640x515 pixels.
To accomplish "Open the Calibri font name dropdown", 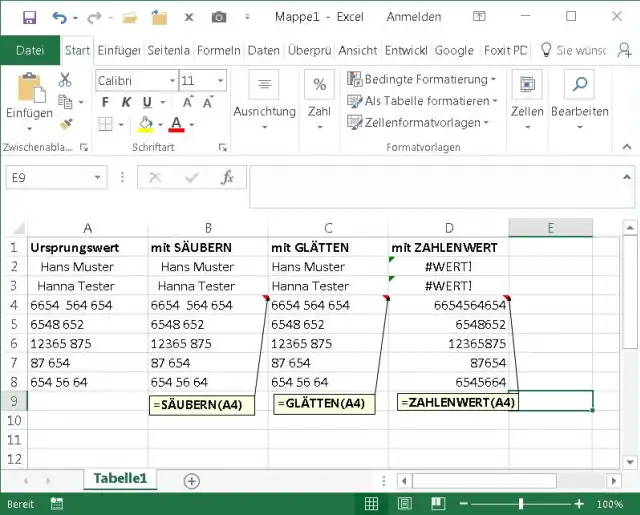I will coord(134,80).
